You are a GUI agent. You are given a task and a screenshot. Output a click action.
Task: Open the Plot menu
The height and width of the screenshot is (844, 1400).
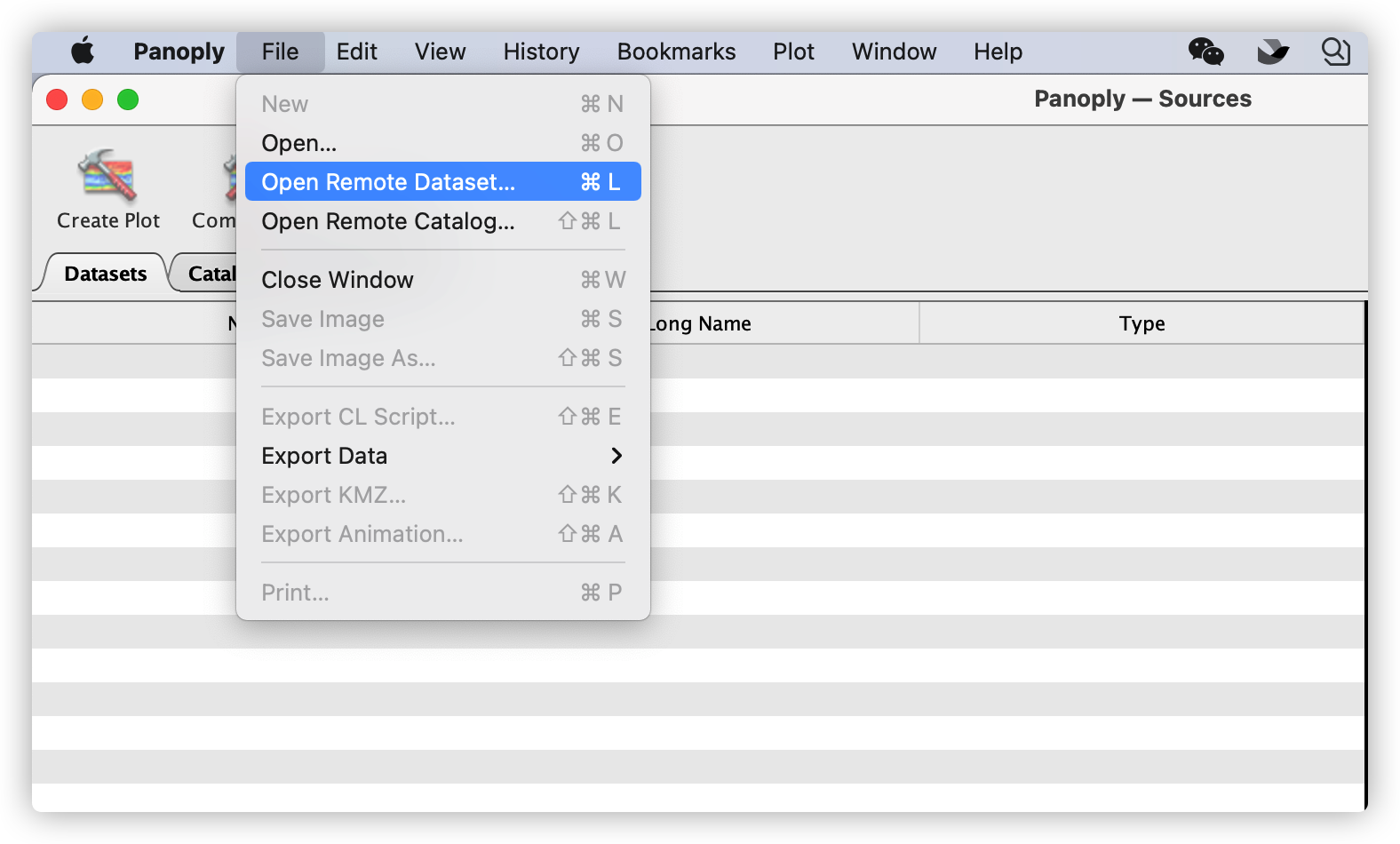(793, 52)
